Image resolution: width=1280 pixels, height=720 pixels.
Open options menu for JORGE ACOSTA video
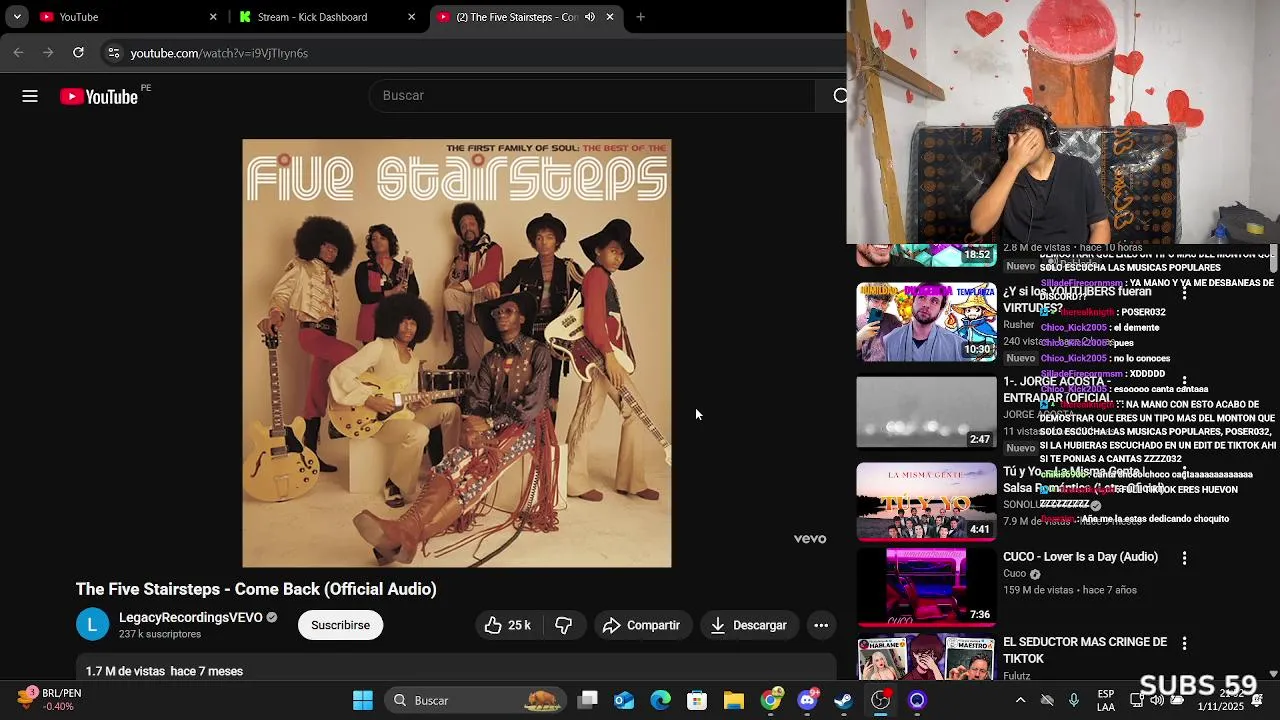pyautogui.click(x=1184, y=383)
